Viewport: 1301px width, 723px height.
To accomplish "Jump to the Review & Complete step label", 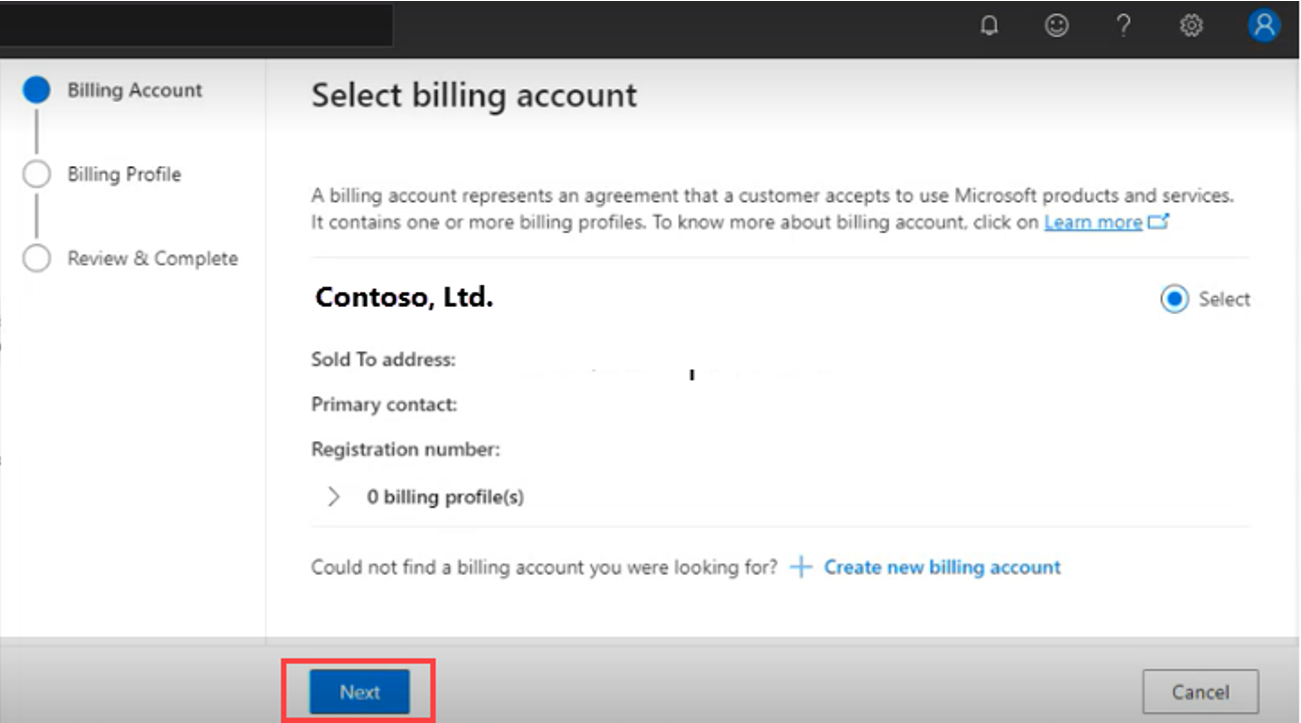I will (x=152, y=259).
